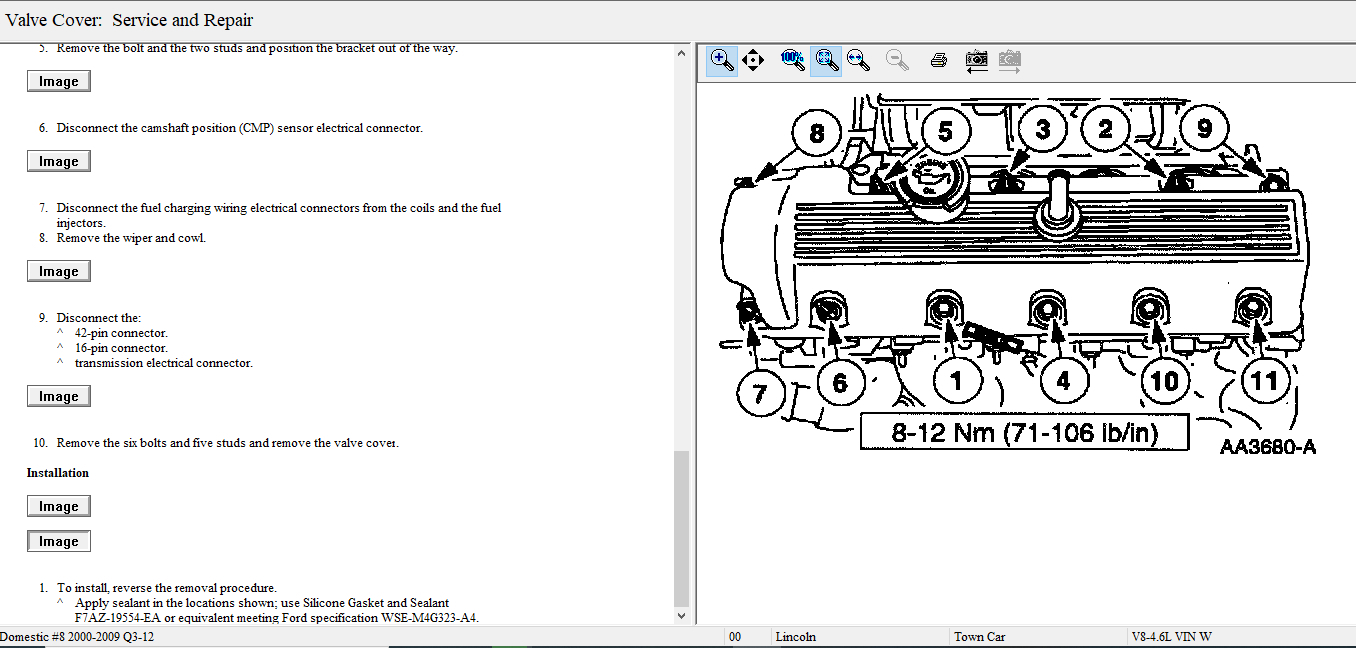Open first Image button under Installation
Image resolution: width=1356 pixels, height=648 pixels.
(x=59, y=506)
